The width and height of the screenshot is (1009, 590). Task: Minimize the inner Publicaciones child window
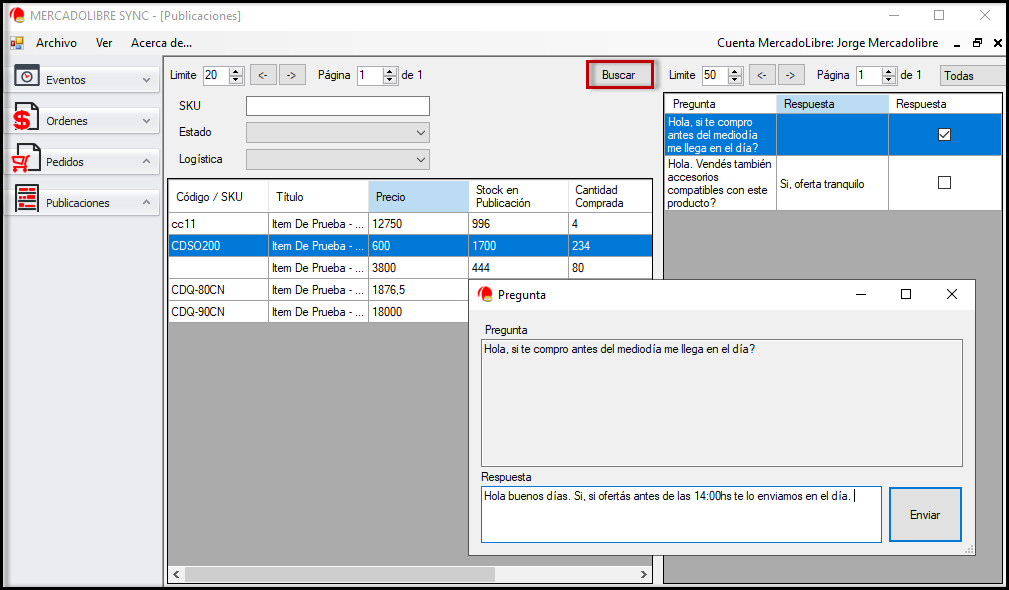[x=957, y=43]
